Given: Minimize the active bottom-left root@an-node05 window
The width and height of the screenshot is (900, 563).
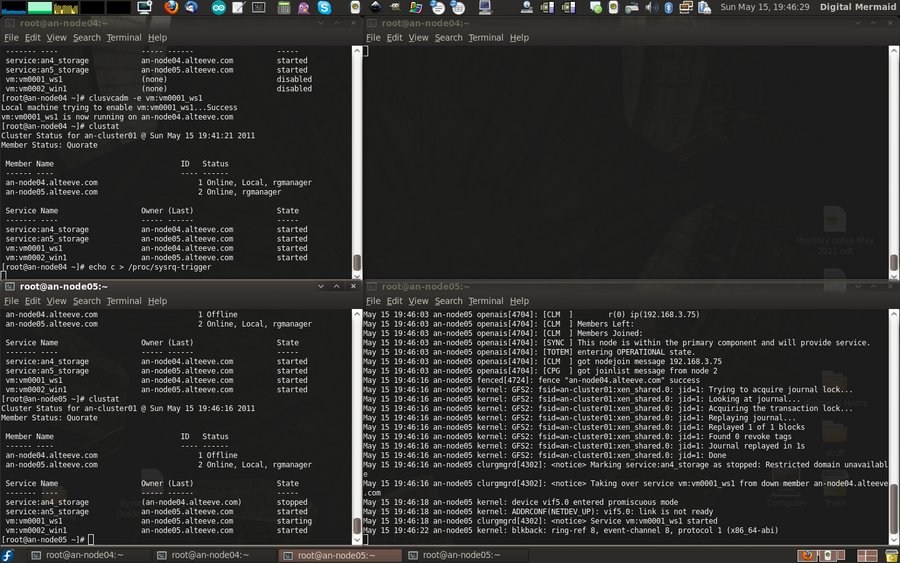Looking at the screenshot, I should point(321,286).
